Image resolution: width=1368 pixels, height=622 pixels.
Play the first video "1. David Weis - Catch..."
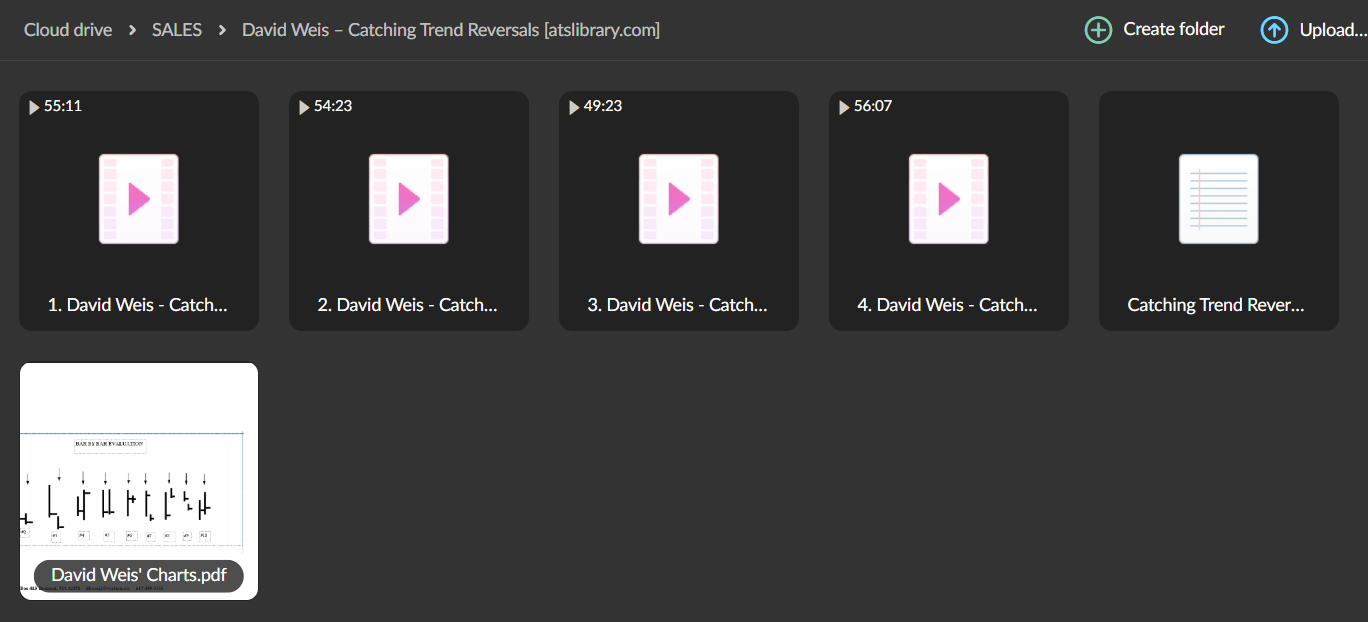click(x=138, y=199)
